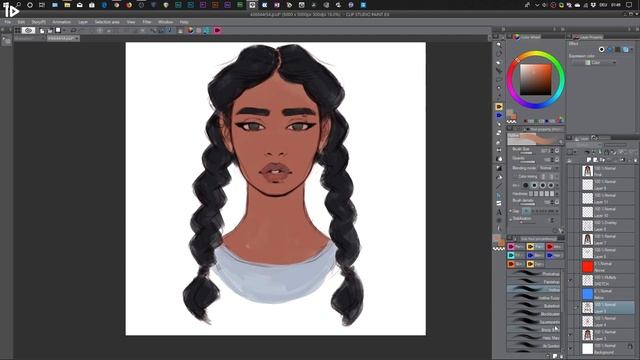Click the Save icon in command bar

click(58, 30)
